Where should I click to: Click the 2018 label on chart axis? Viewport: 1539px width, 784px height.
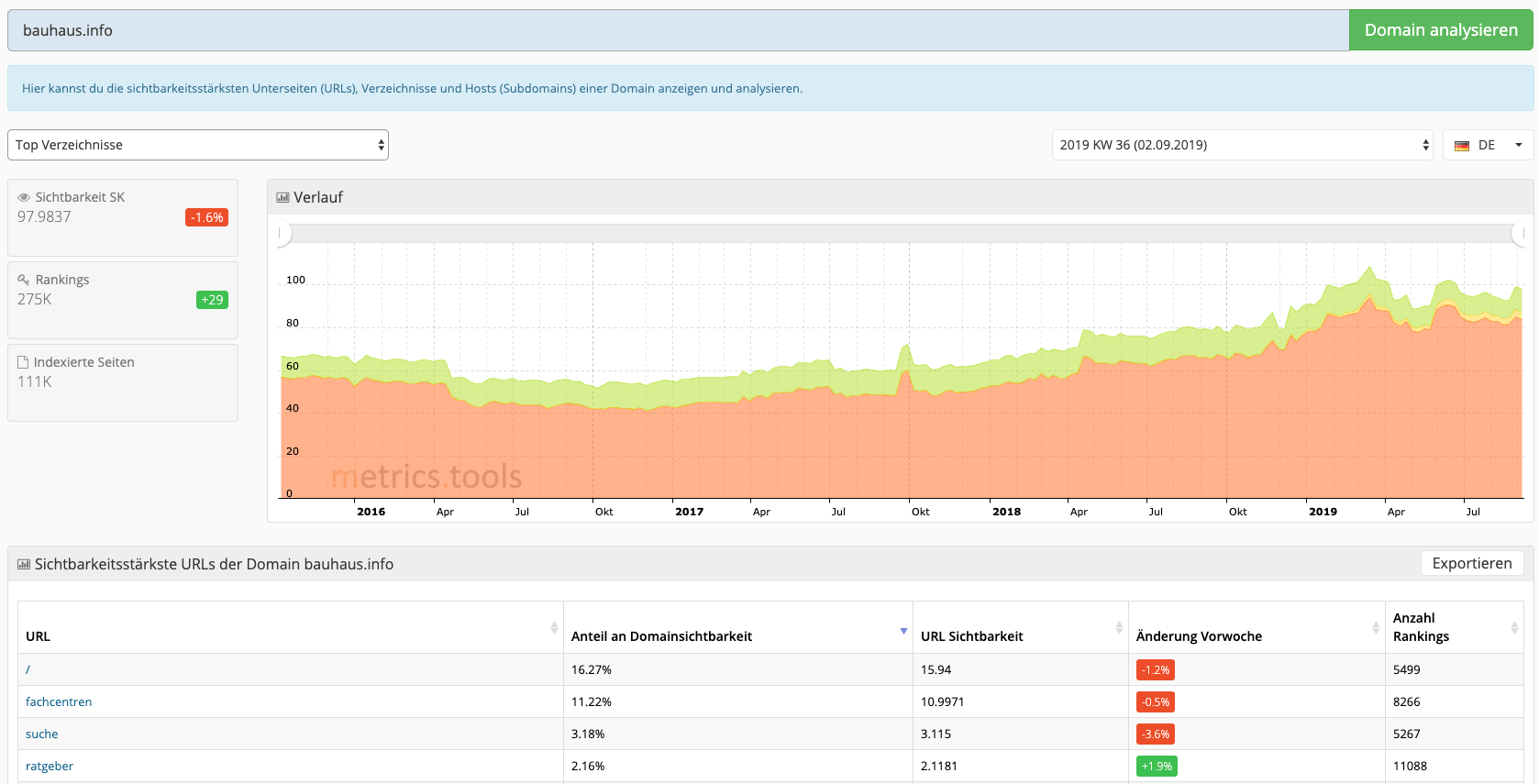coord(1007,512)
